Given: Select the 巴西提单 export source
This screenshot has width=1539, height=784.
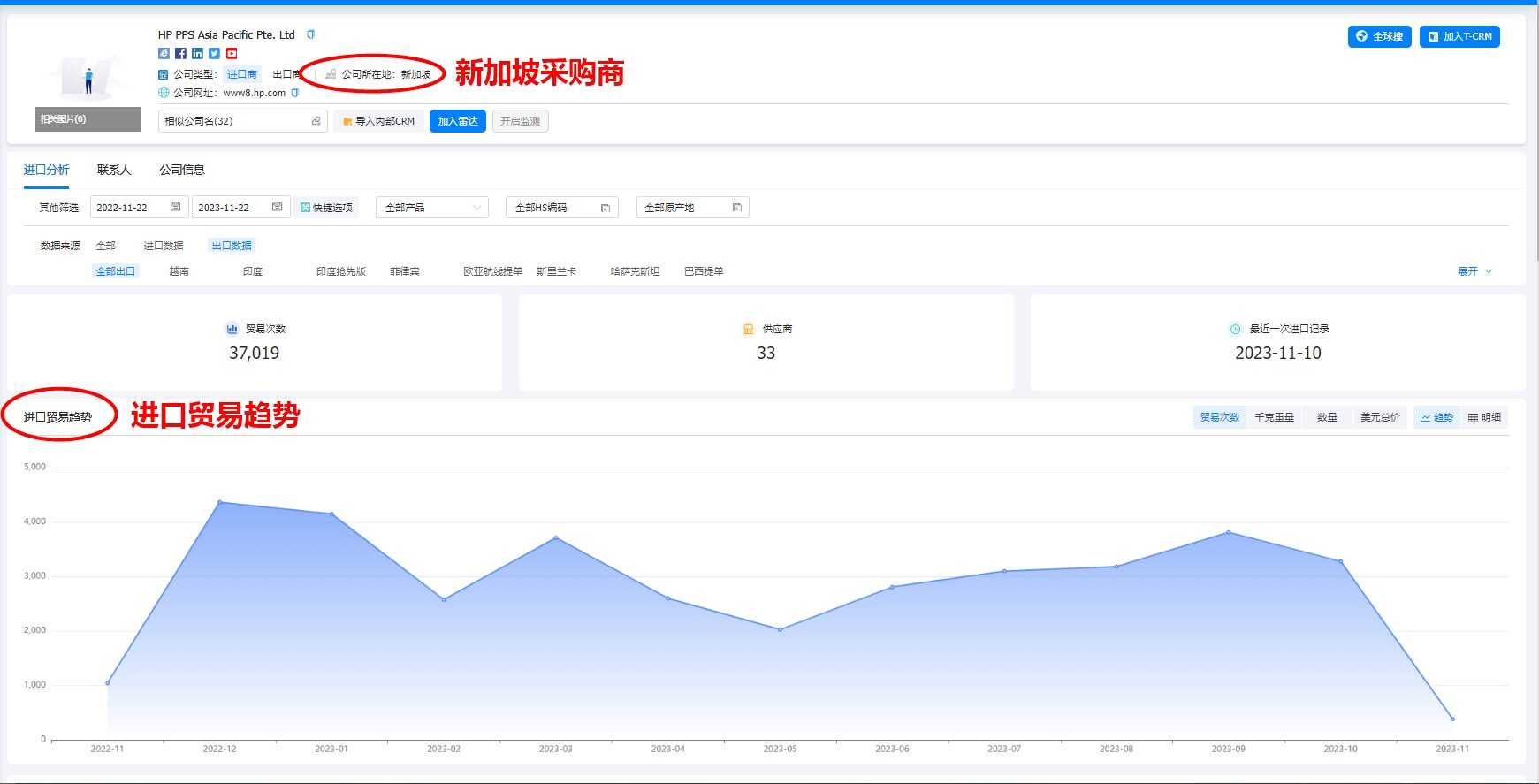Looking at the screenshot, I should (x=704, y=271).
